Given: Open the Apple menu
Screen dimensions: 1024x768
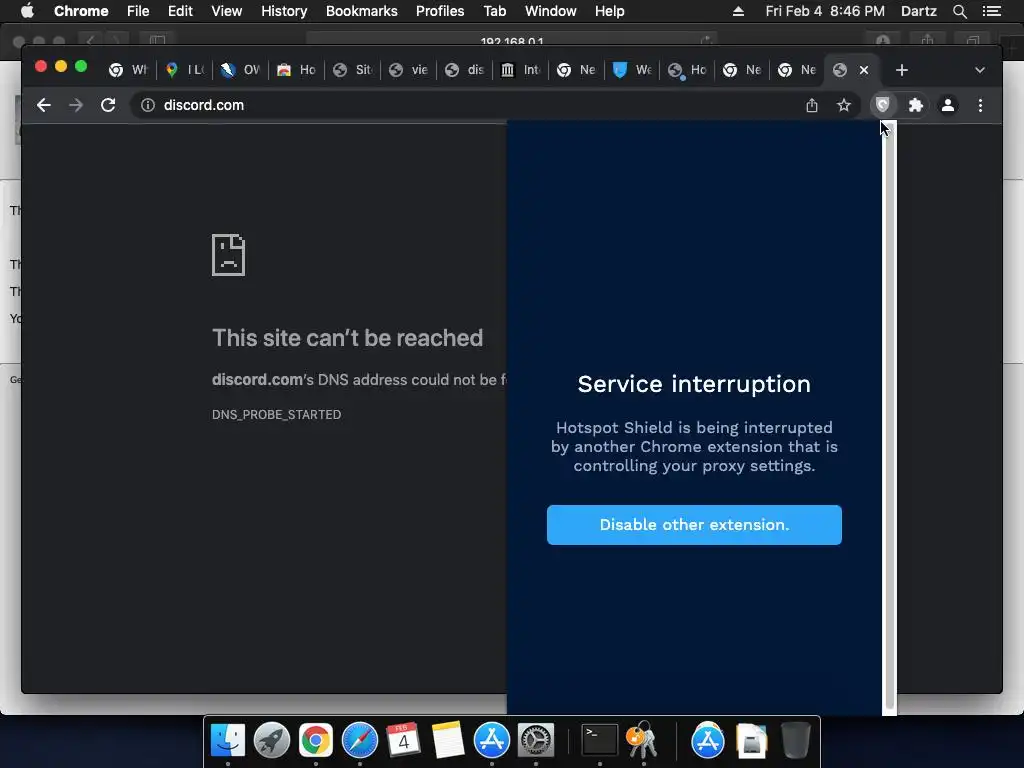Looking at the screenshot, I should tap(27, 11).
